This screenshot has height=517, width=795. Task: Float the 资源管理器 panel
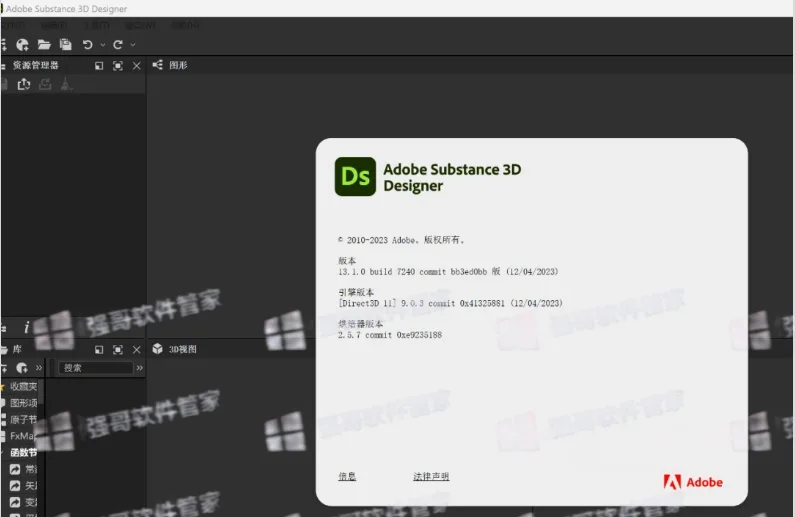(x=99, y=66)
